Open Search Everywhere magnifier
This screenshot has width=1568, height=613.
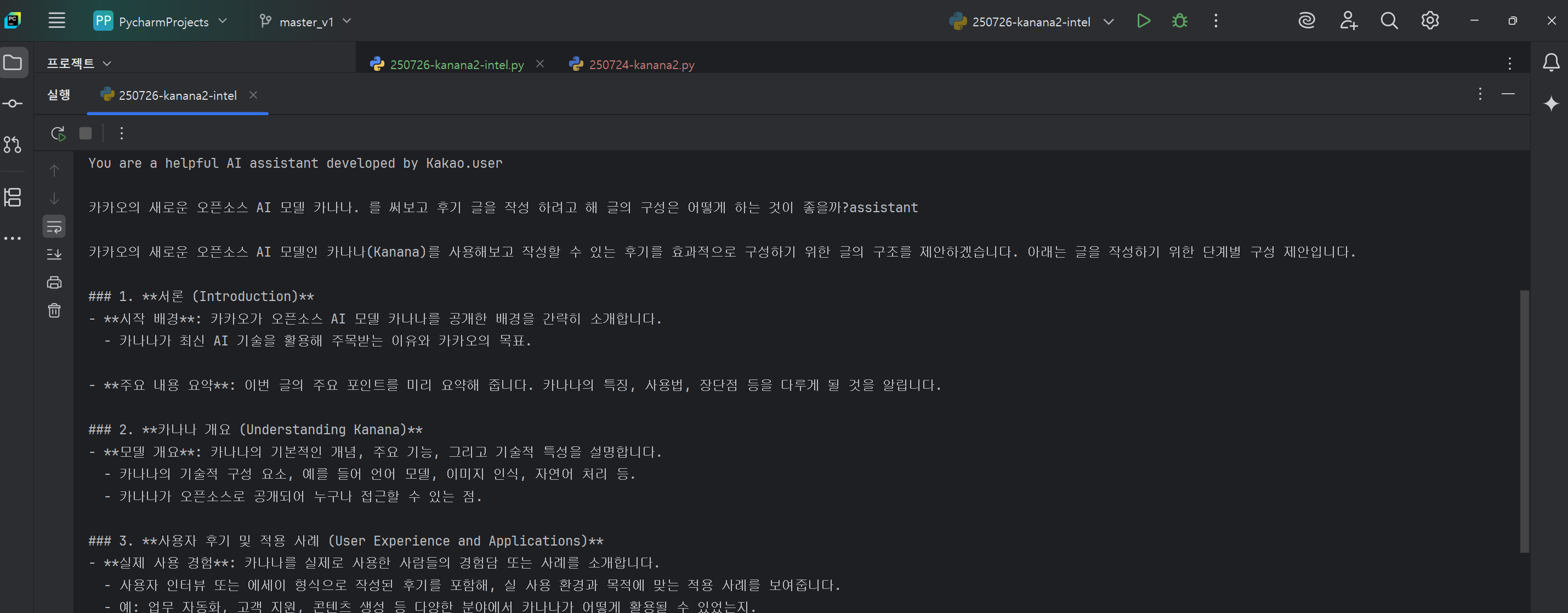click(1388, 21)
